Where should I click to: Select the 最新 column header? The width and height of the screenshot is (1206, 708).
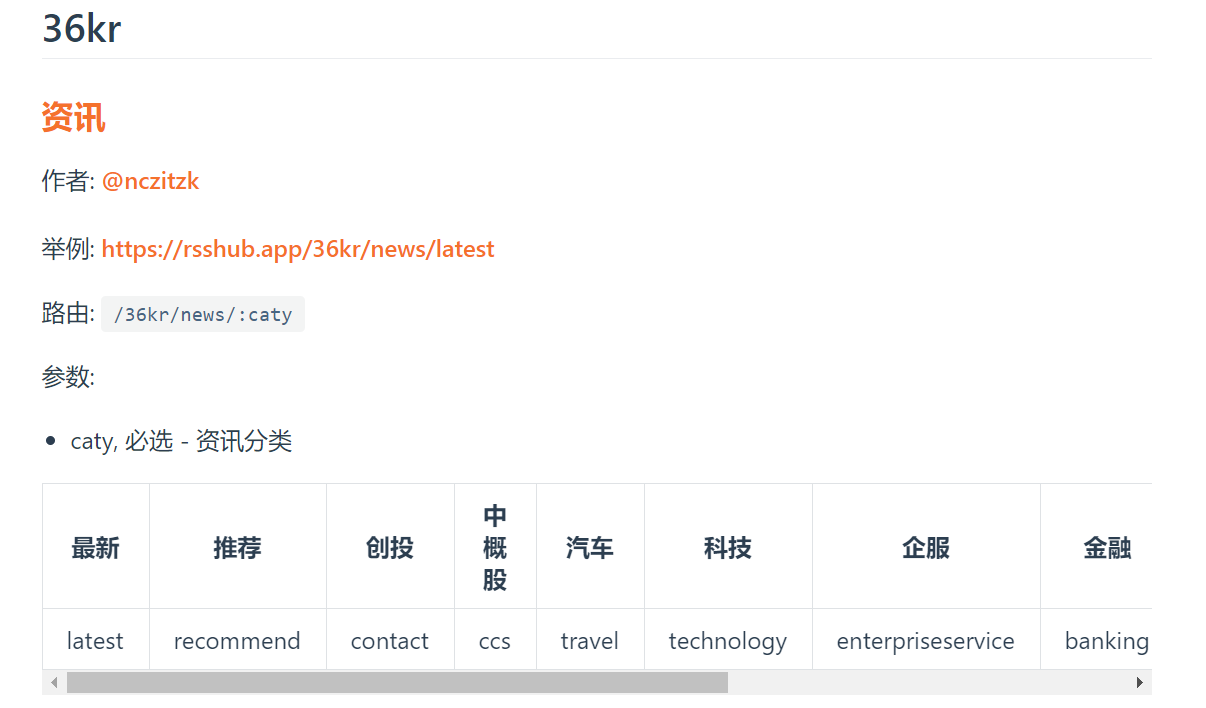[x=95, y=548]
